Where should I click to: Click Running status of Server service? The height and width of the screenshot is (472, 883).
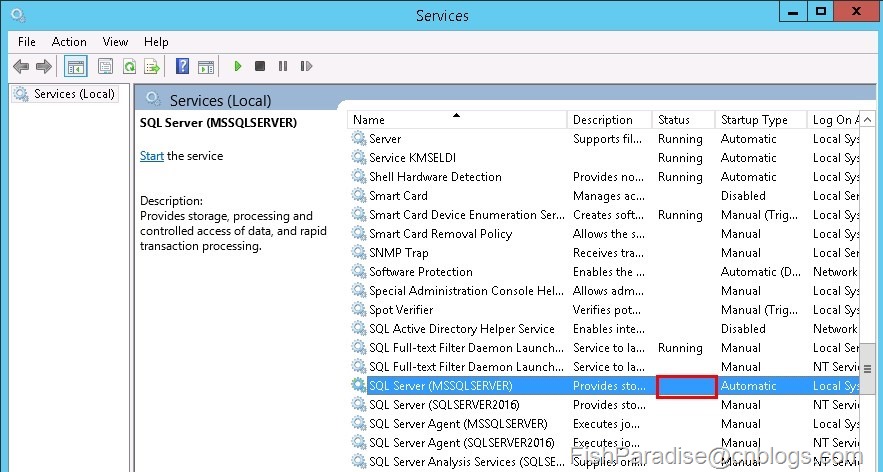(680, 139)
